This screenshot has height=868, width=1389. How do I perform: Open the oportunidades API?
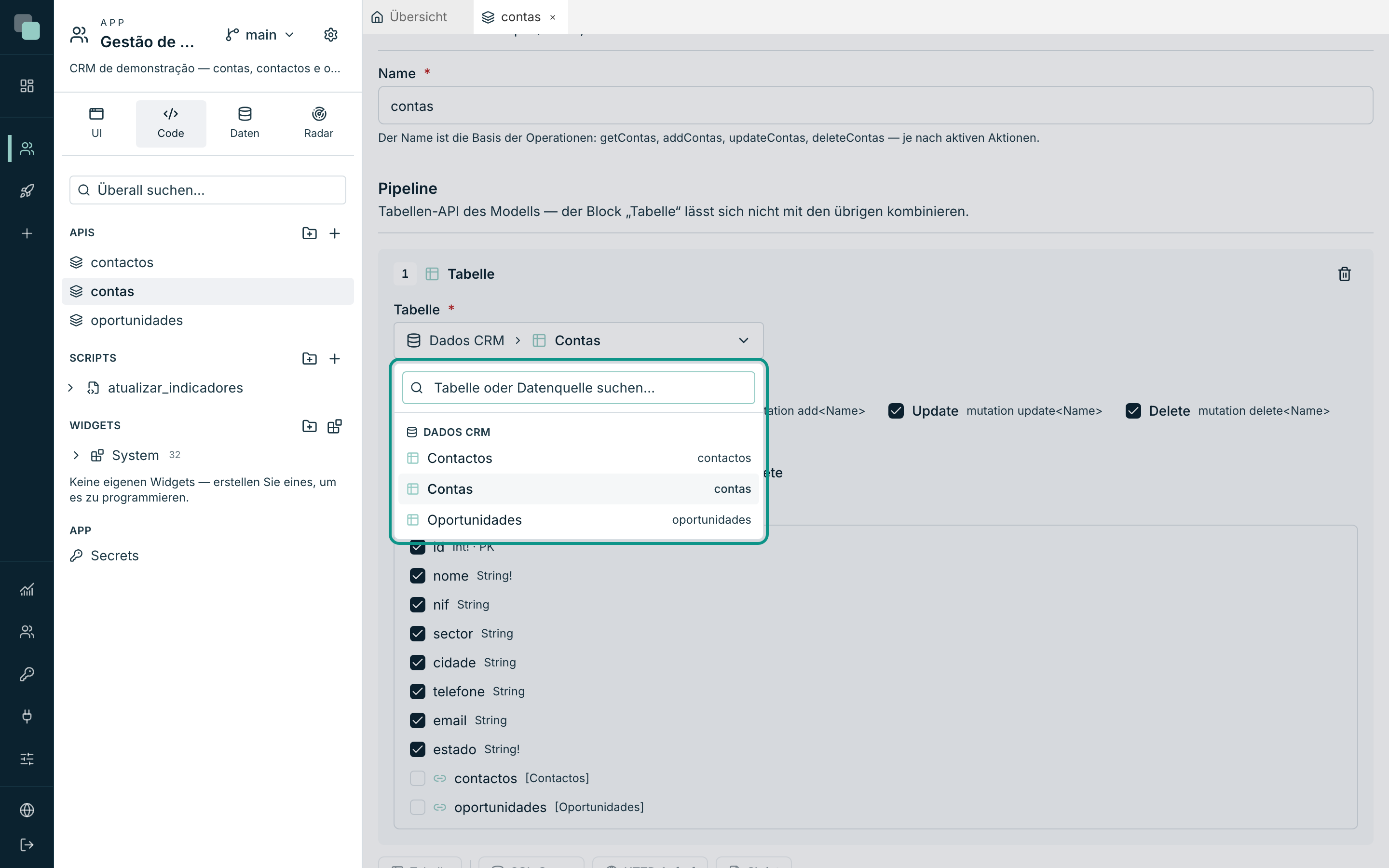coord(207,320)
